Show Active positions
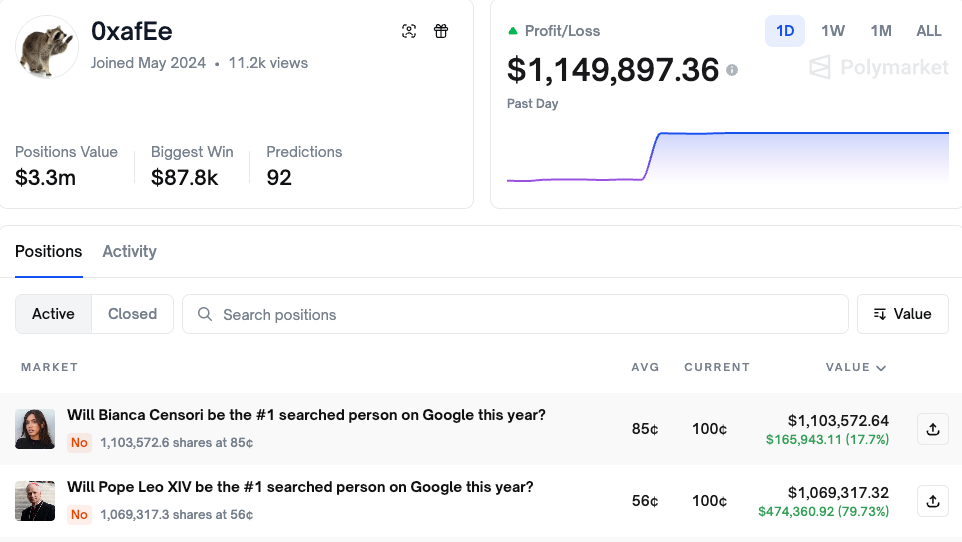962x542 pixels. click(x=53, y=314)
